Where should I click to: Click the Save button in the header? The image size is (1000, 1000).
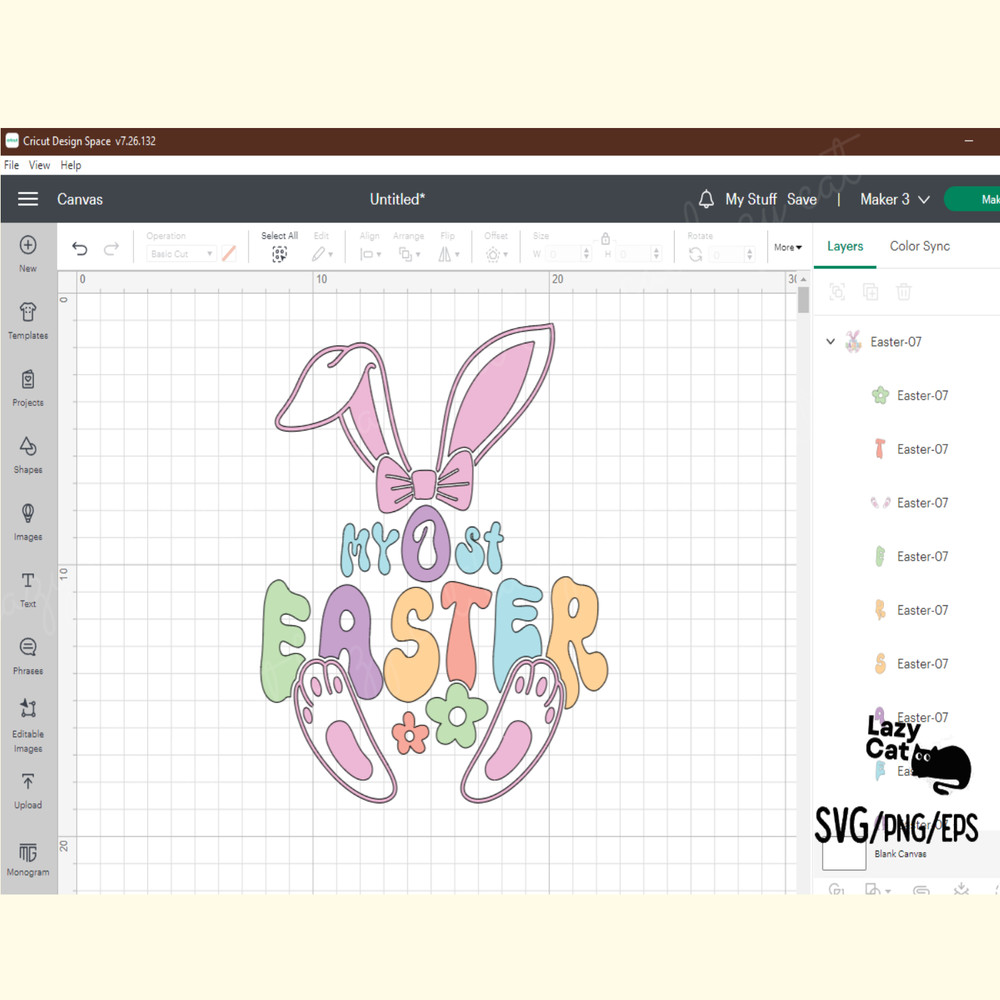[x=802, y=199]
